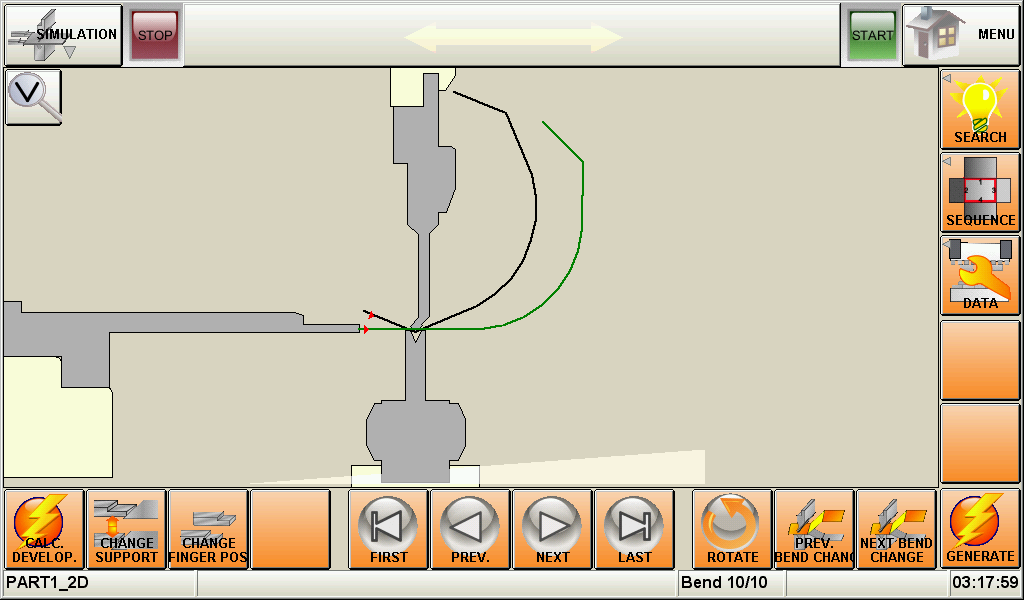This screenshot has width=1024, height=600.
Task: Run Calc. Develop. calculation
Action: (x=44, y=529)
